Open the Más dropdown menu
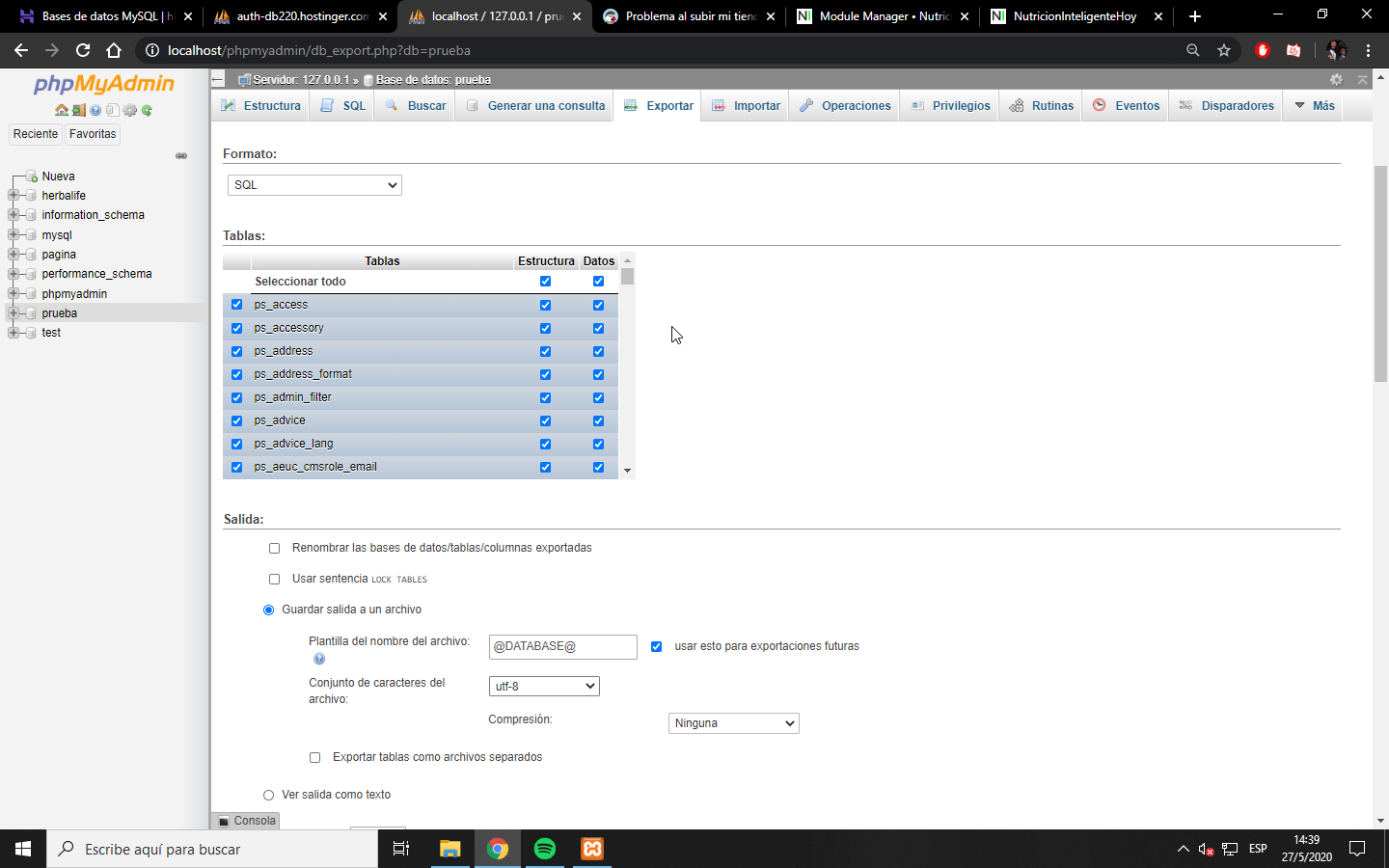Image resolution: width=1389 pixels, height=868 pixels. point(1315,106)
